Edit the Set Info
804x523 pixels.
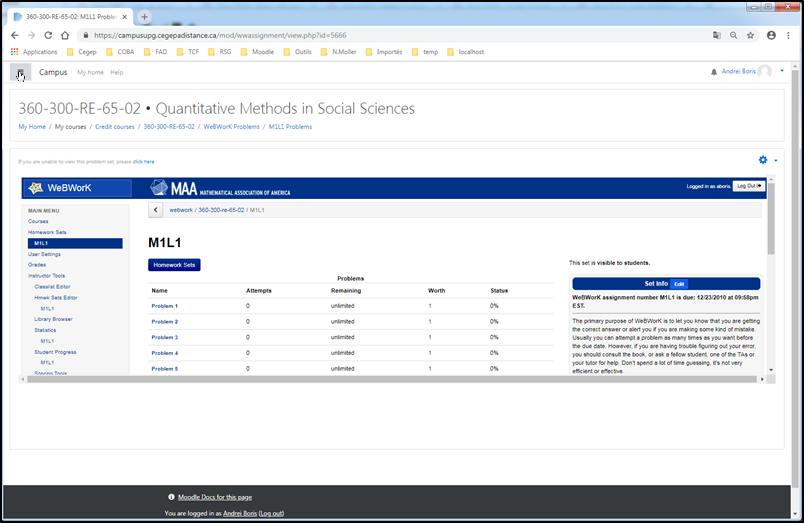[678, 284]
